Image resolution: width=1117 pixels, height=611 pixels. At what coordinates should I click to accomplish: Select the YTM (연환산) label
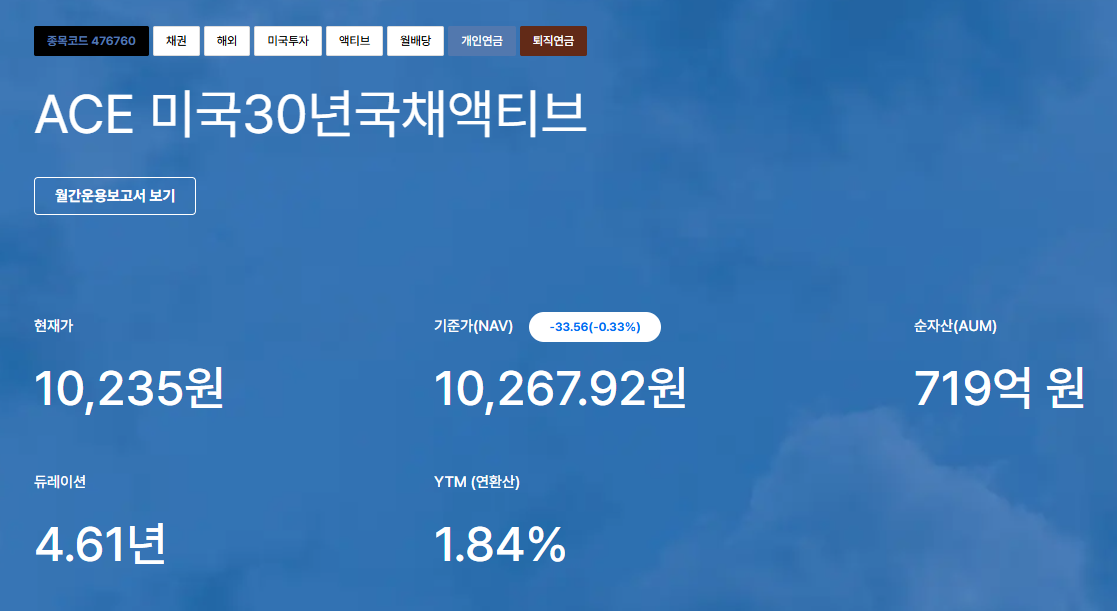pos(477,482)
